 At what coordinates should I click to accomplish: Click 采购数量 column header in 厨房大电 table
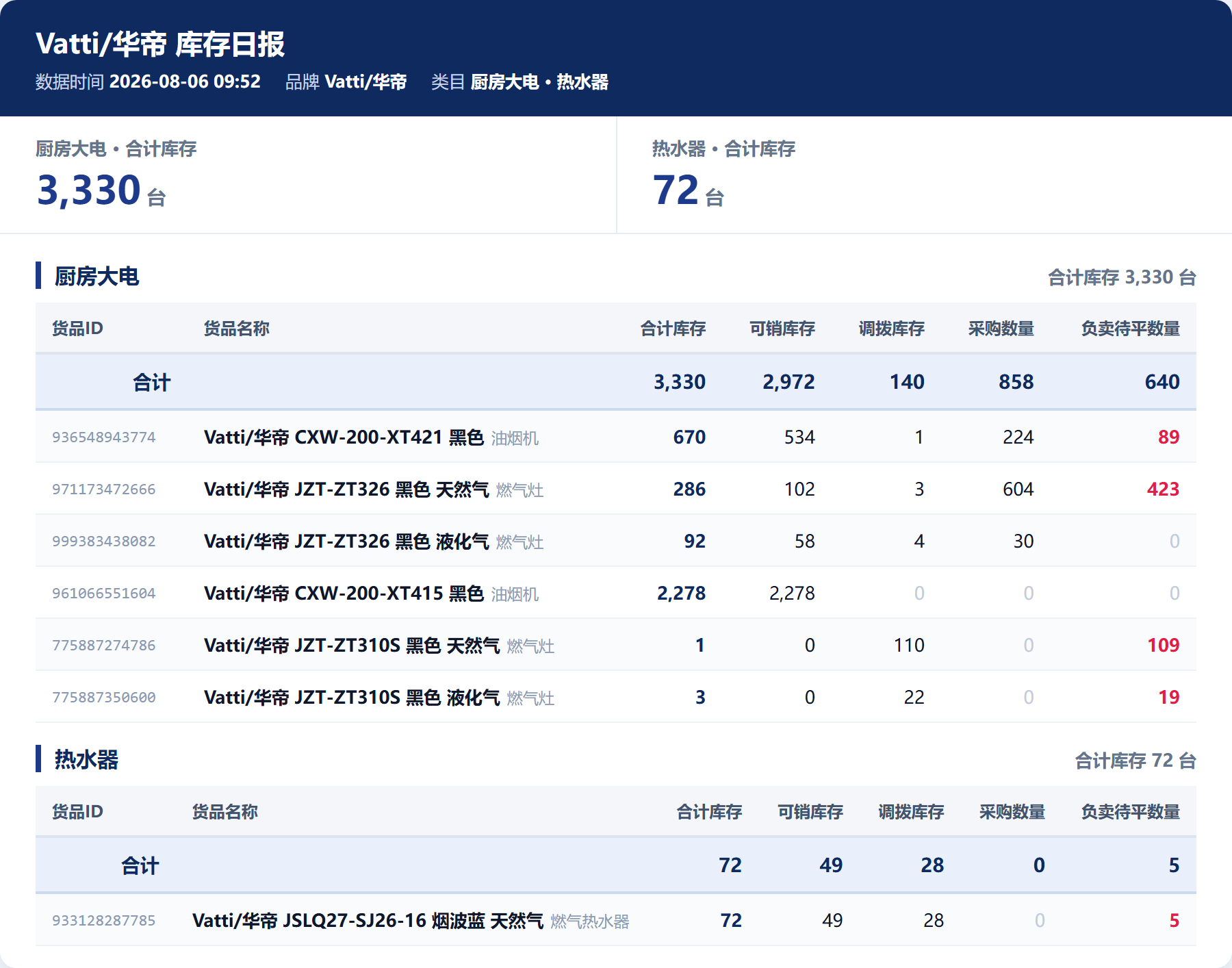(1001, 329)
